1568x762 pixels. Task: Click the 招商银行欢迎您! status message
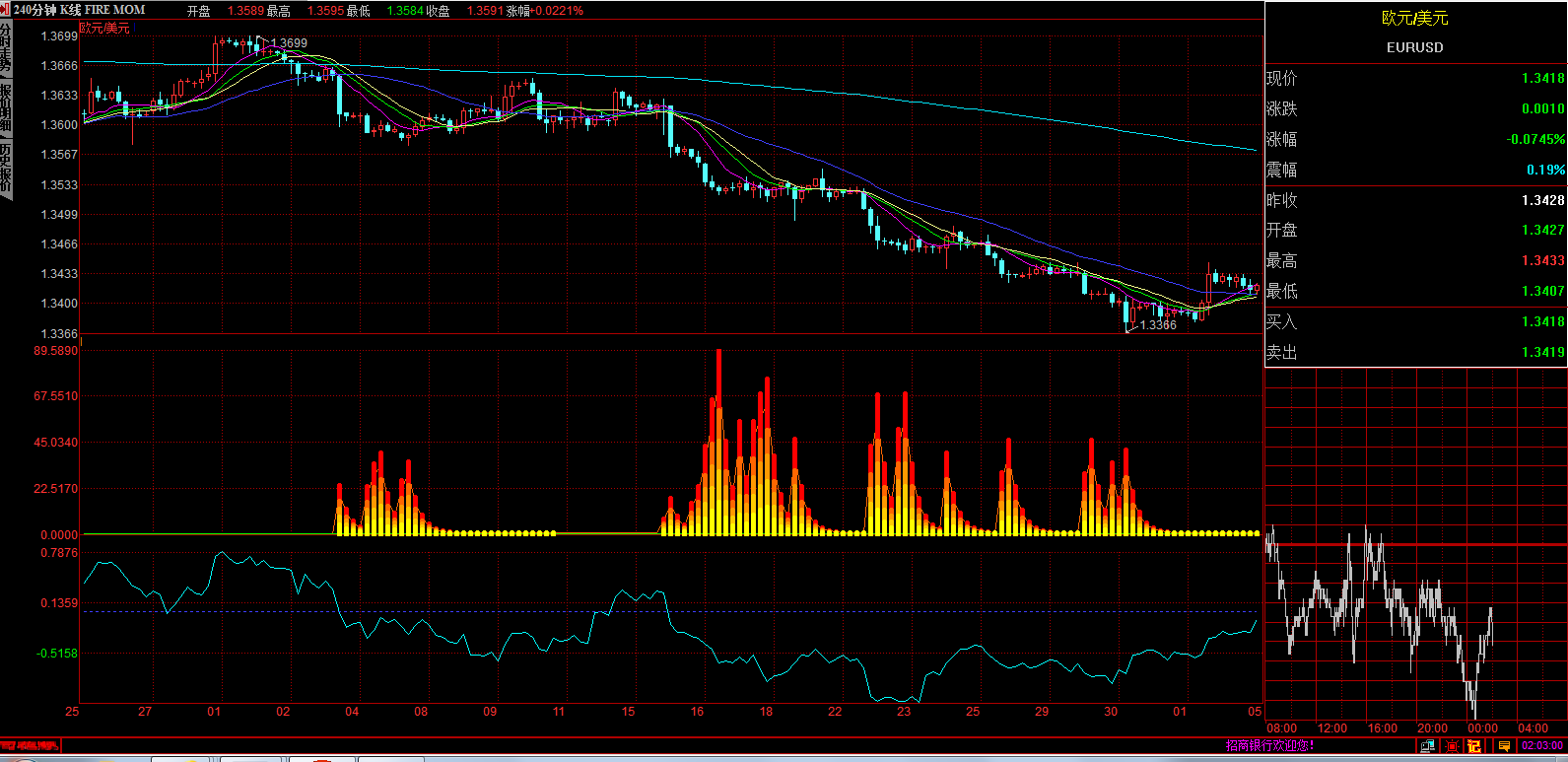(x=1269, y=746)
